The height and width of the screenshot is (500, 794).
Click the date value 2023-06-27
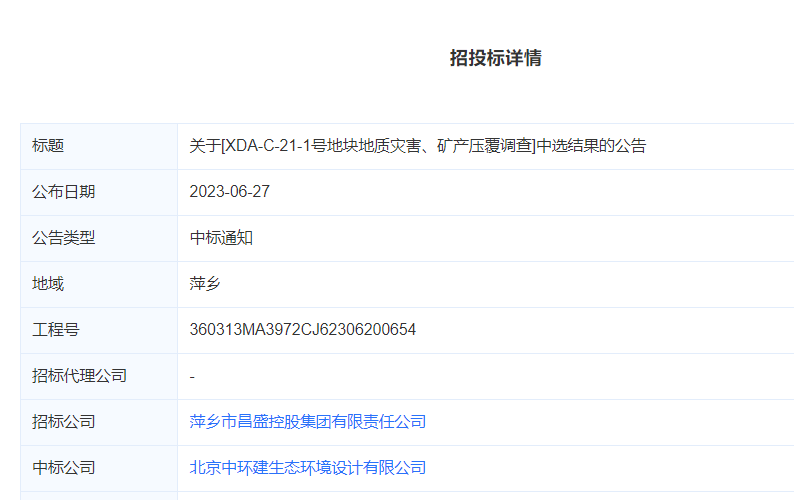coord(229,192)
